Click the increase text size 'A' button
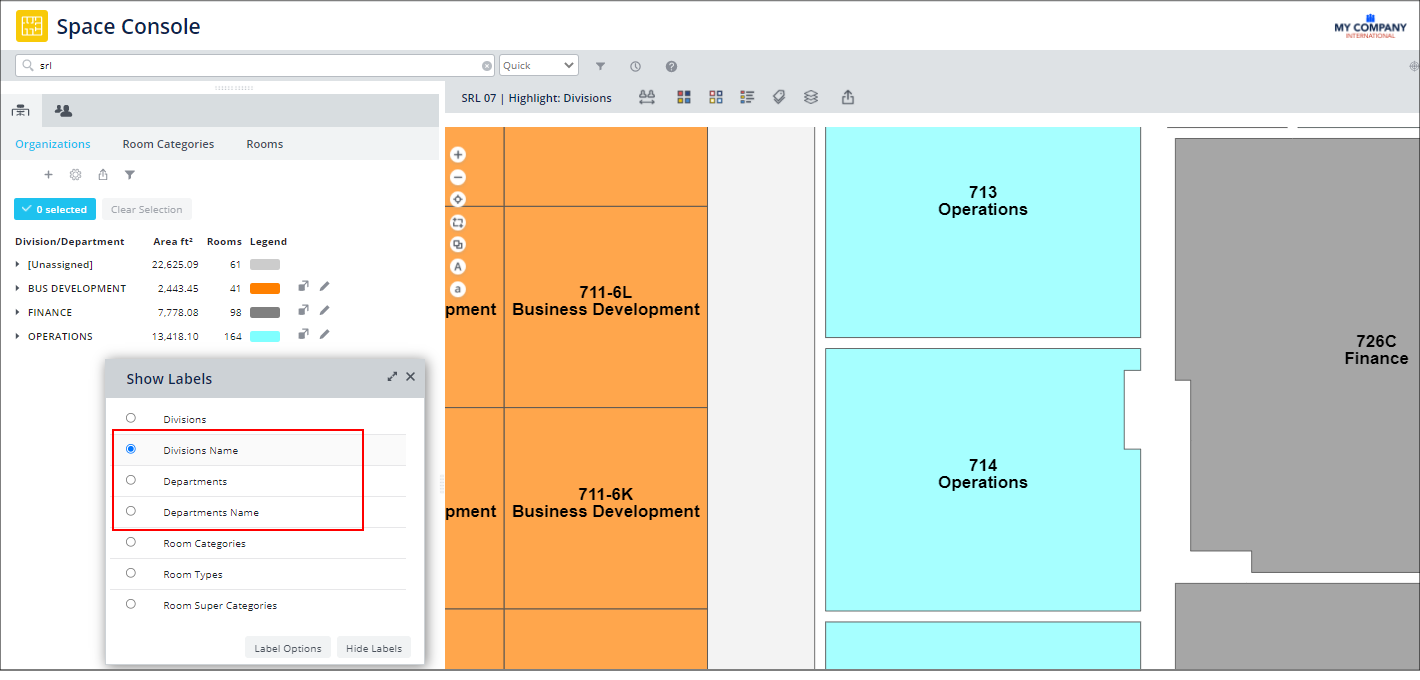Viewport: 1420px width, 680px height. point(458,267)
